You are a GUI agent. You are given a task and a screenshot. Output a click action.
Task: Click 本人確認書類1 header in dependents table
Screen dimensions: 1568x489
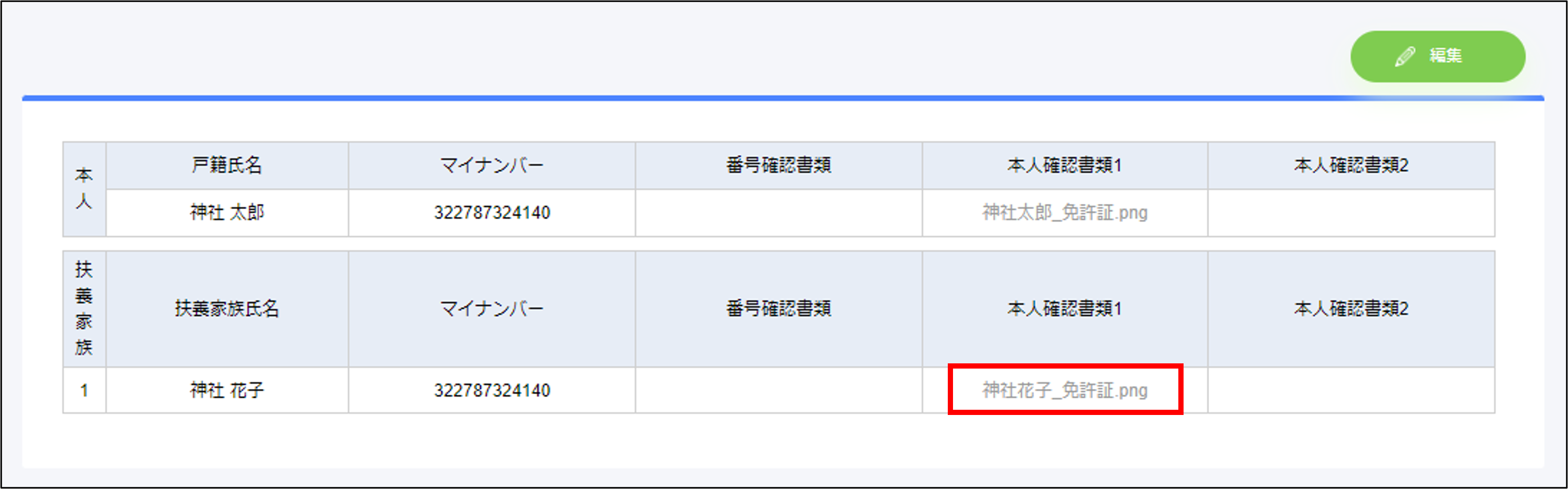(1065, 309)
